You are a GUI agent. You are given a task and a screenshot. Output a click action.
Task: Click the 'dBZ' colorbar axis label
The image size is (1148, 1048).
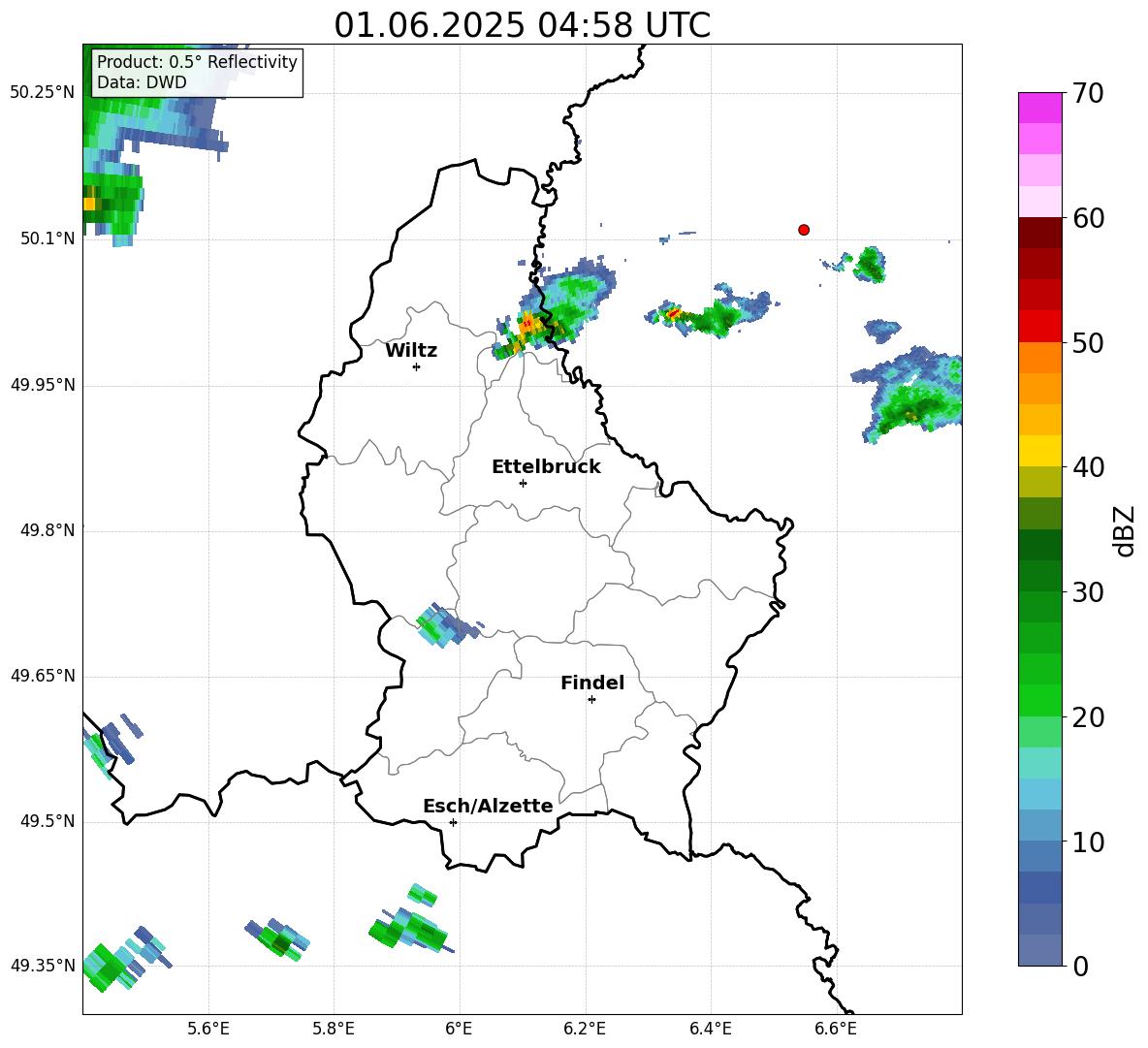1126,530
